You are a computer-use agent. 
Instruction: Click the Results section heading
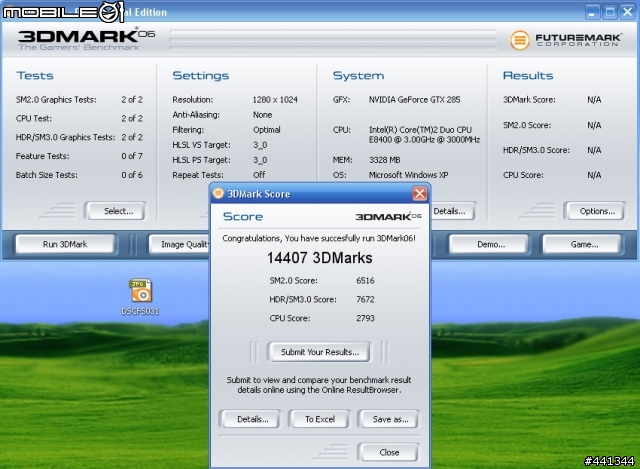(x=528, y=76)
